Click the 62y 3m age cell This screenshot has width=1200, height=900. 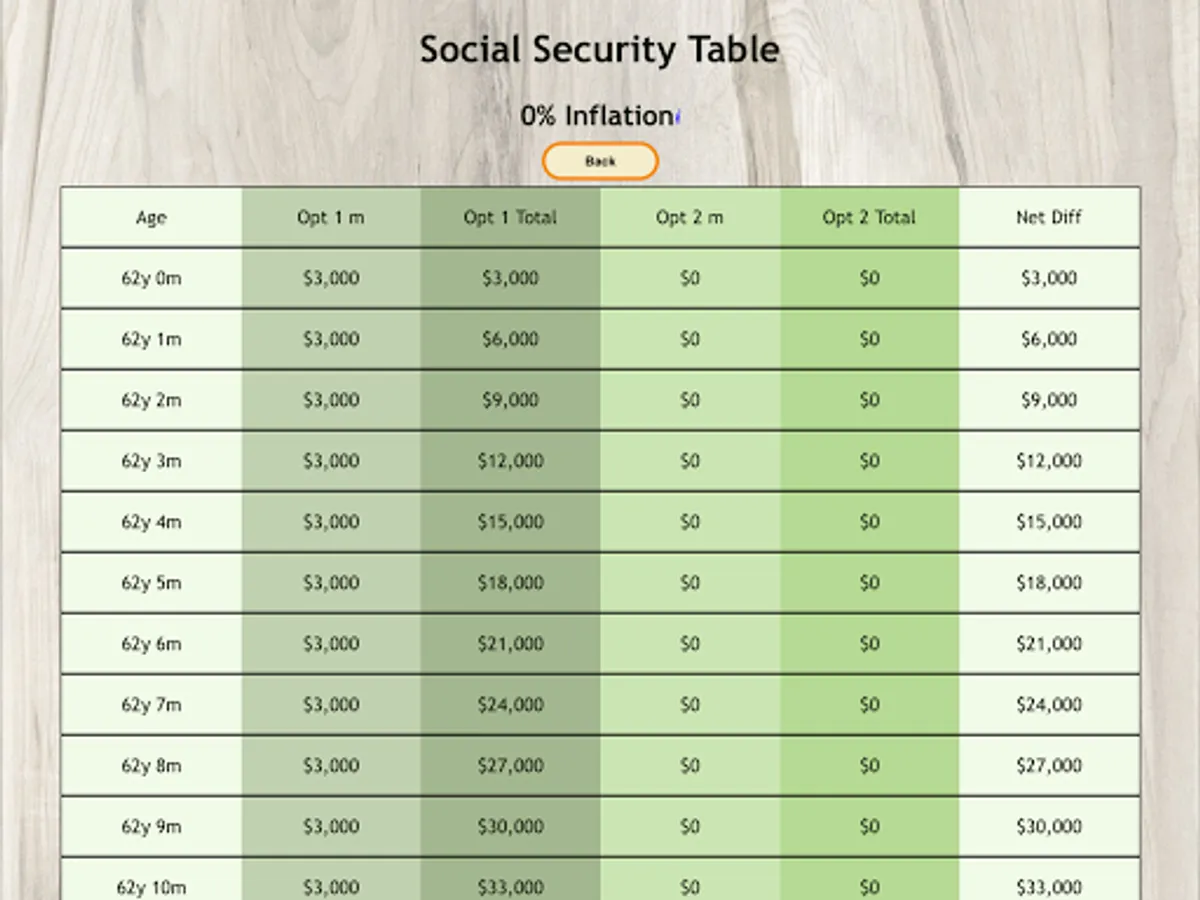[151, 461]
